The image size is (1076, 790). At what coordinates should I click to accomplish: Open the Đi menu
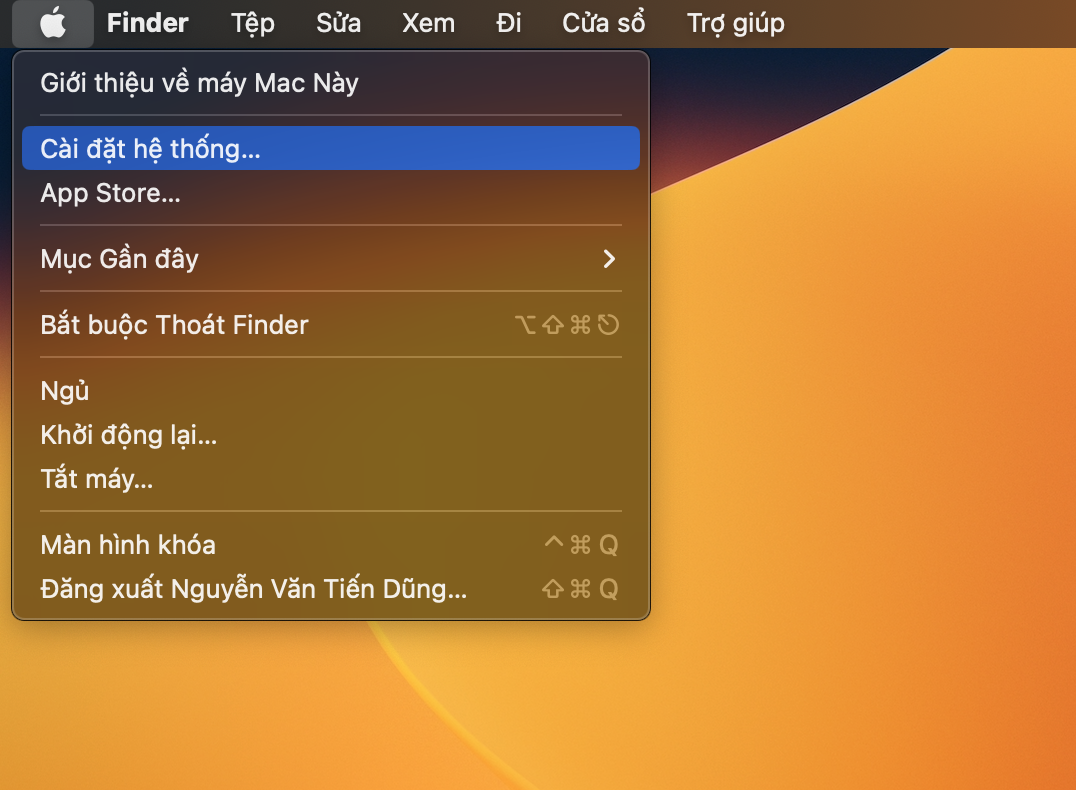tap(508, 23)
